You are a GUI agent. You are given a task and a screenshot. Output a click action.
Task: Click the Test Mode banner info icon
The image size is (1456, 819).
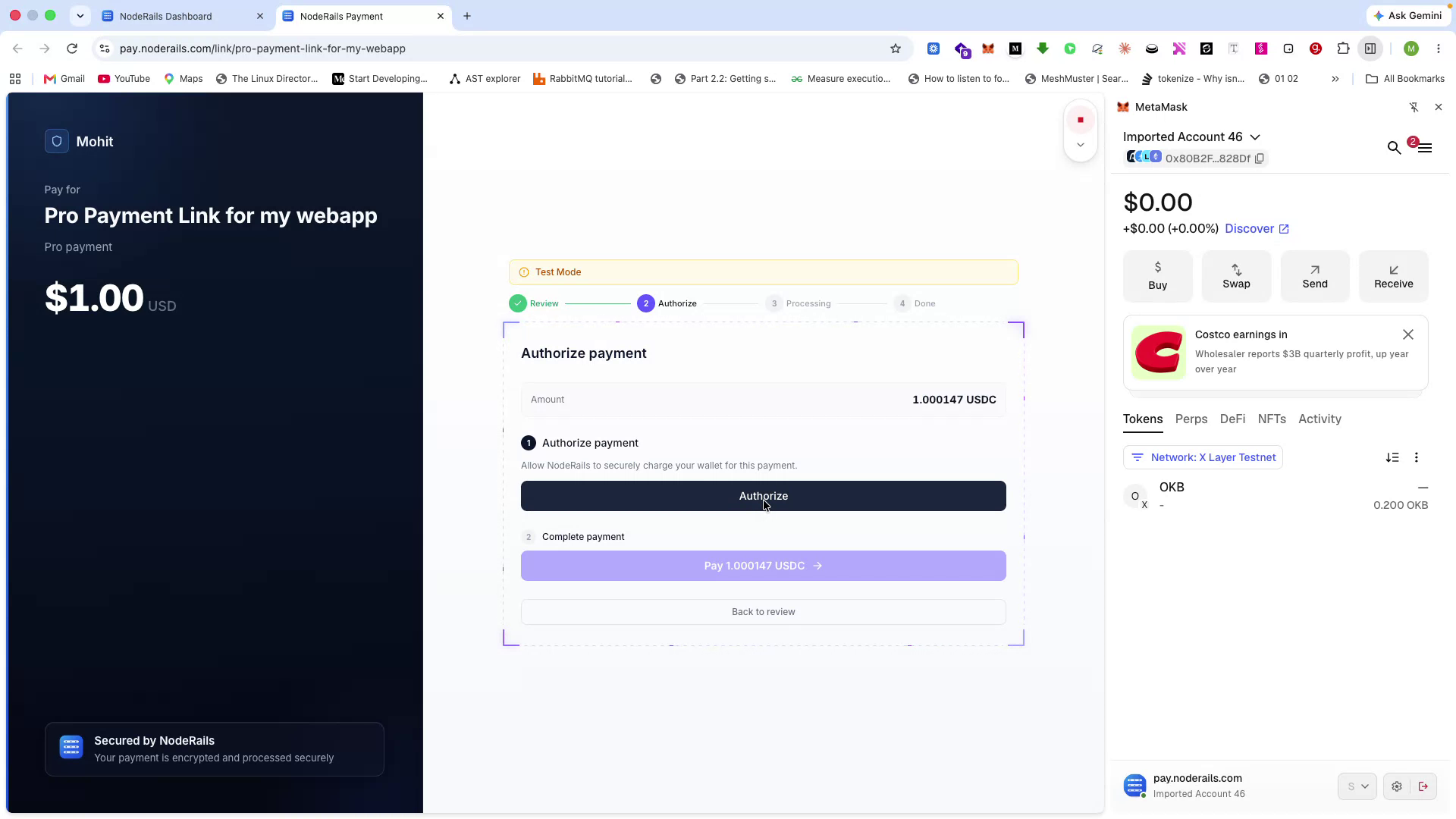point(524,272)
